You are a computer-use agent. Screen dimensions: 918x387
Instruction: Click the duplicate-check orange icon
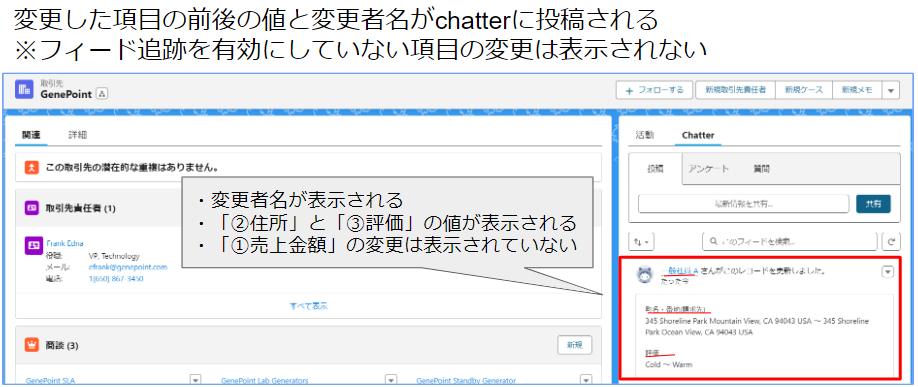point(32,168)
